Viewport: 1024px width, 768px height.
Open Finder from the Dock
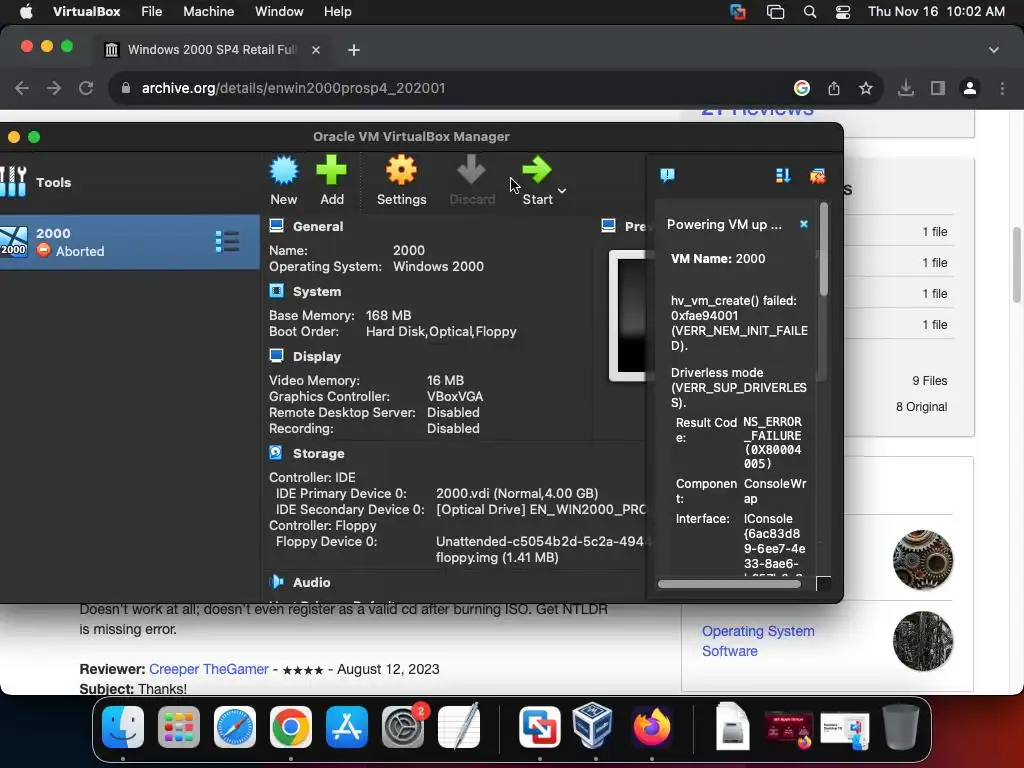[x=123, y=727]
